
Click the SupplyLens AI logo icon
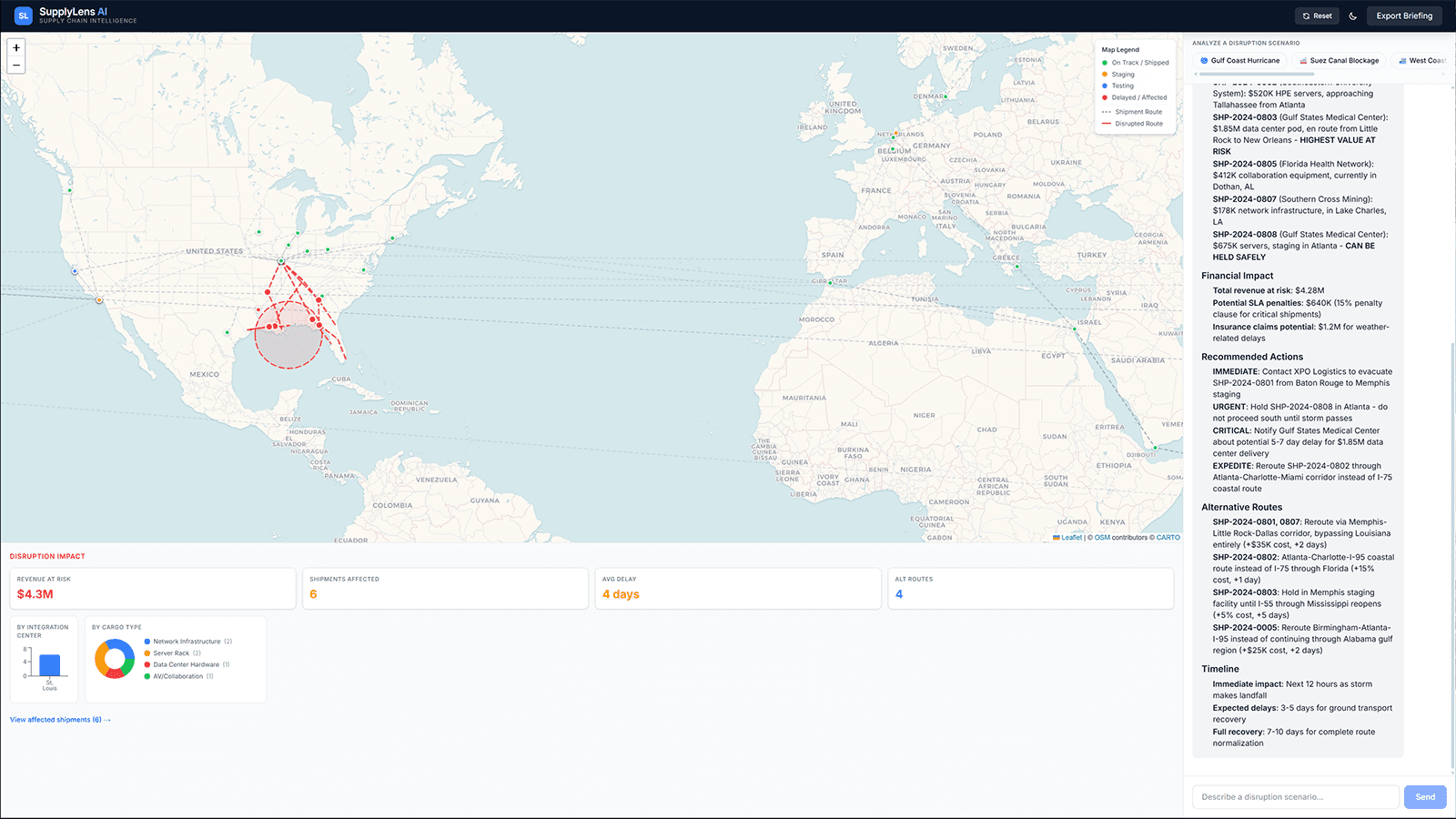click(x=23, y=15)
